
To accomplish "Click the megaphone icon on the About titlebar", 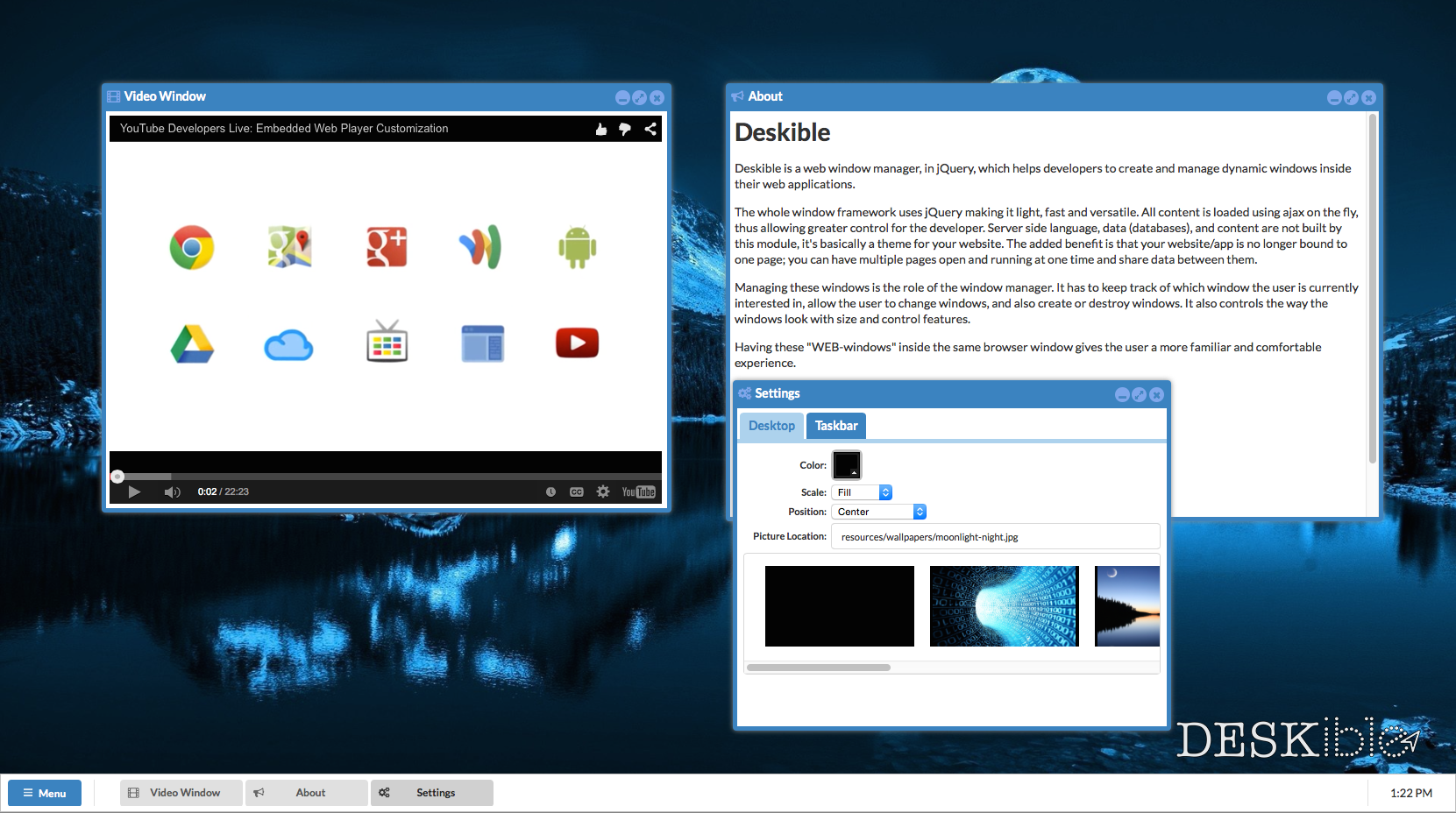I will pyautogui.click(x=739, y=96).
